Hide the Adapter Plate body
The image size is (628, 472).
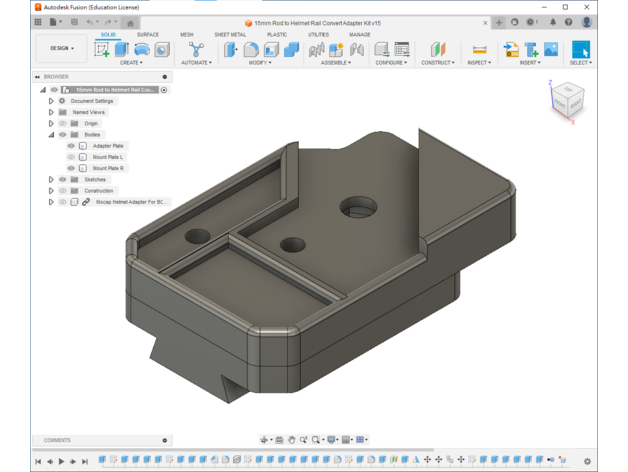(x=71, y=146)
